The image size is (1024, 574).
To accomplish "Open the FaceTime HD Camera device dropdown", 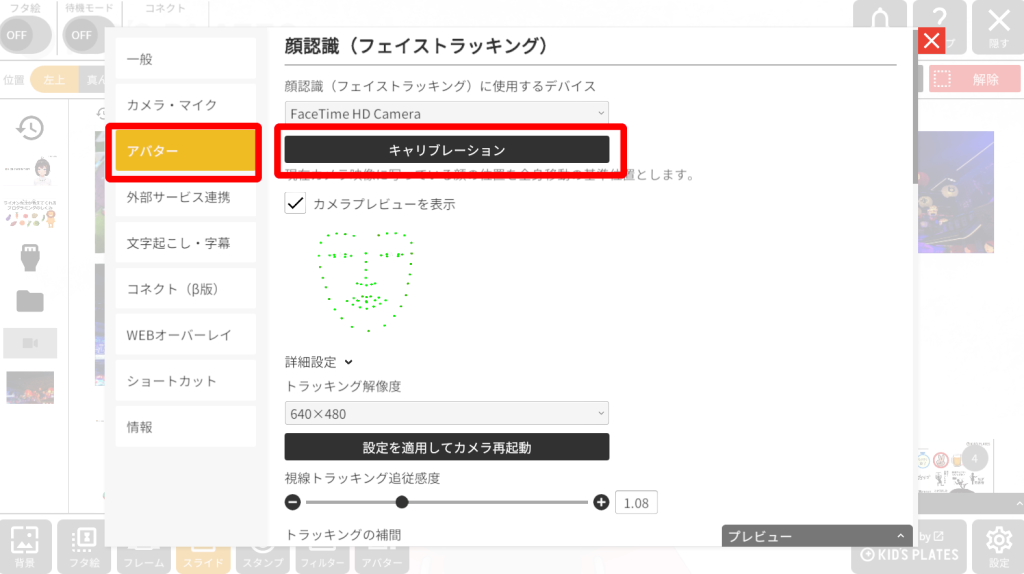I will (447, 114).
